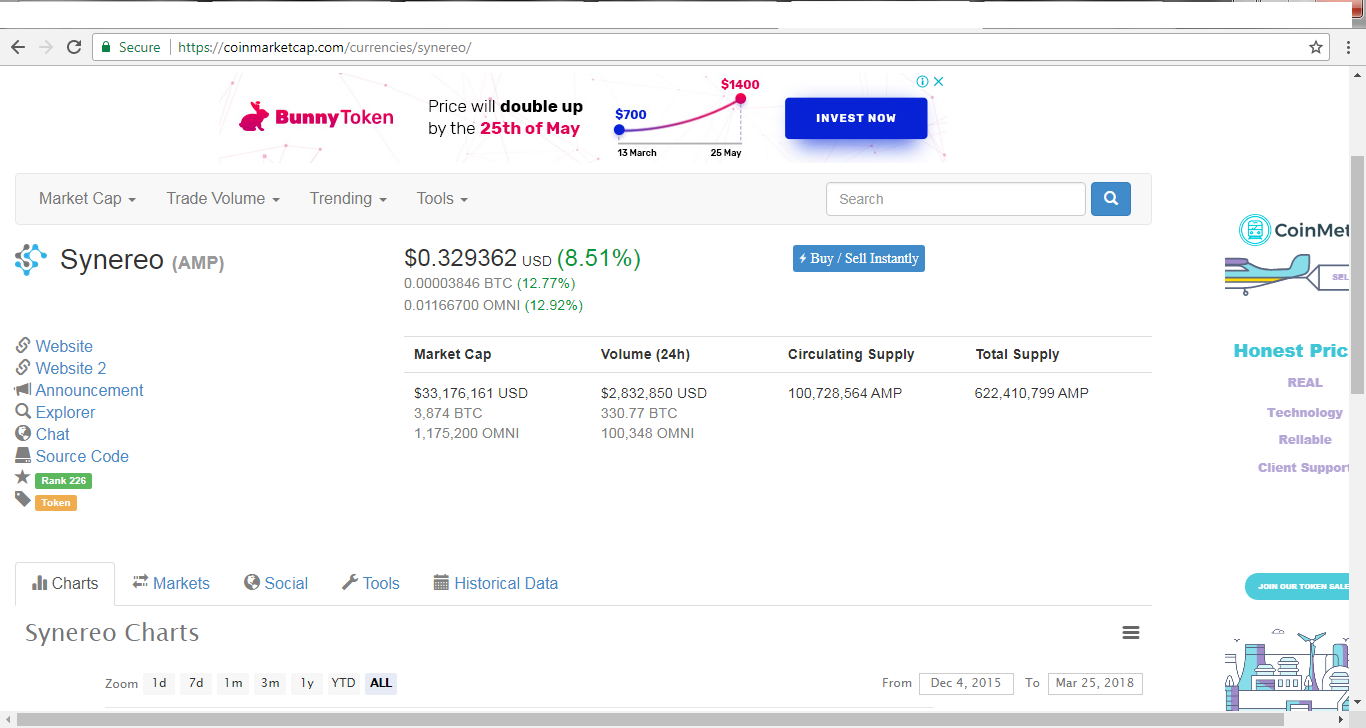Viewport: 1366px width, 728px height.
Task: Close the Bunny Token ad
Action: point(938,82)
